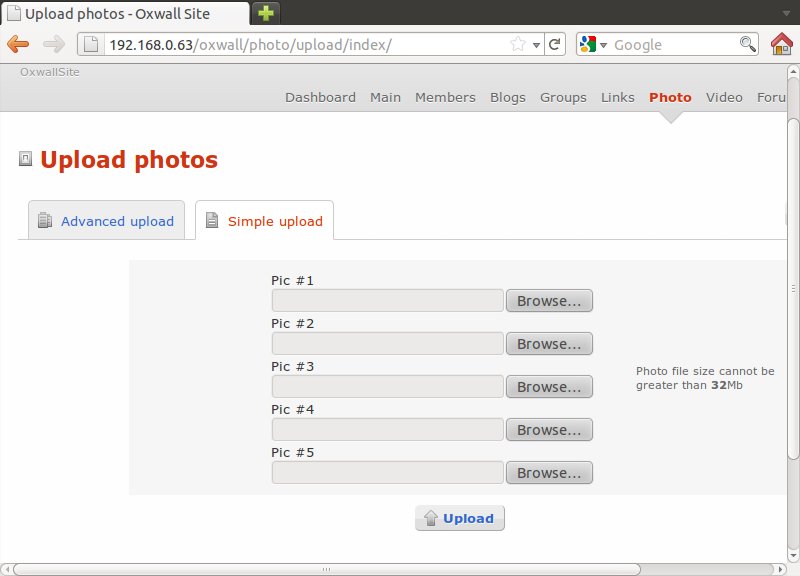Switch to the Advanced upload tab
The width and height of the screenshot is (800, 576).
coord(106,220)
